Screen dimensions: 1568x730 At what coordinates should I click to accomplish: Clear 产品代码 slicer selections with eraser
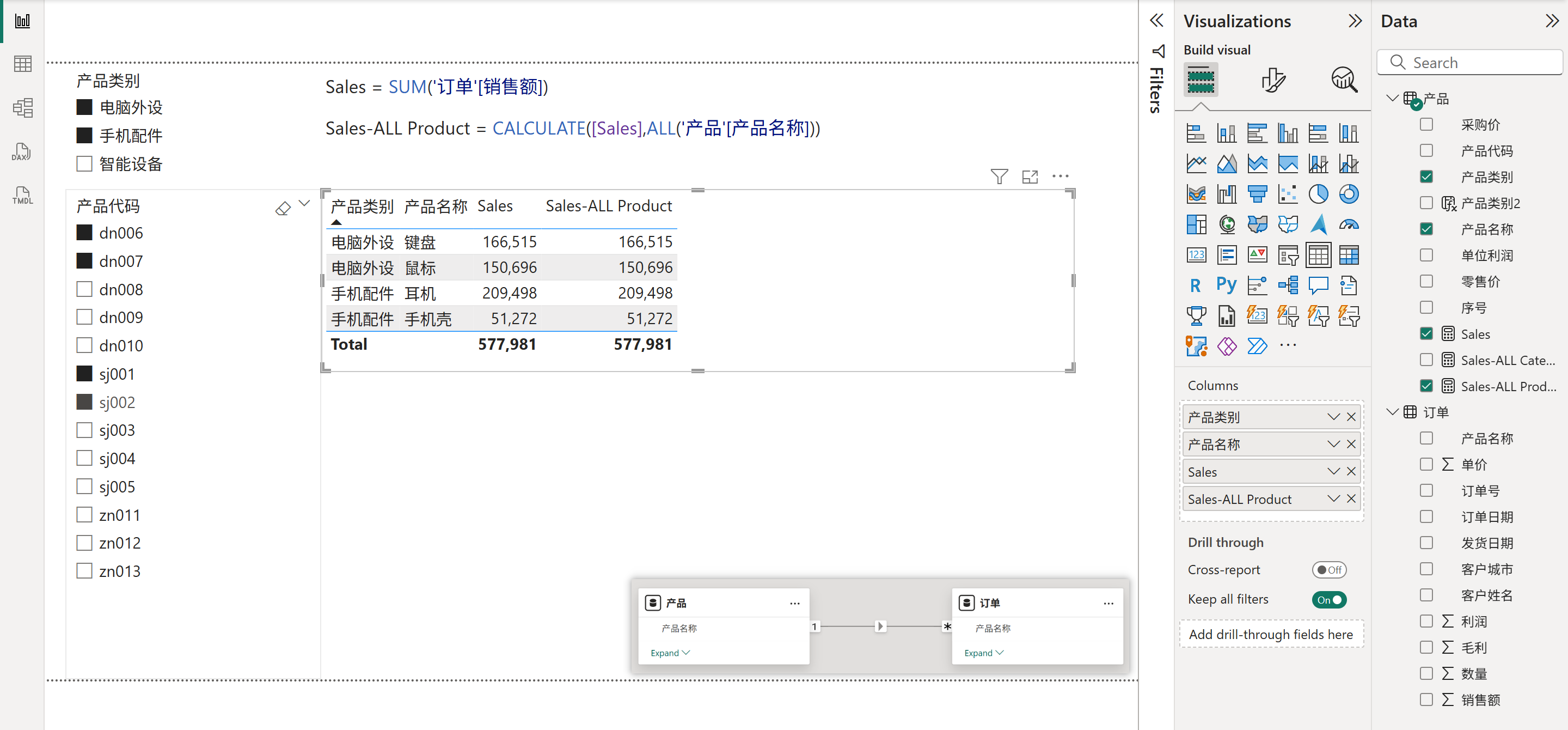pos(283,208)
